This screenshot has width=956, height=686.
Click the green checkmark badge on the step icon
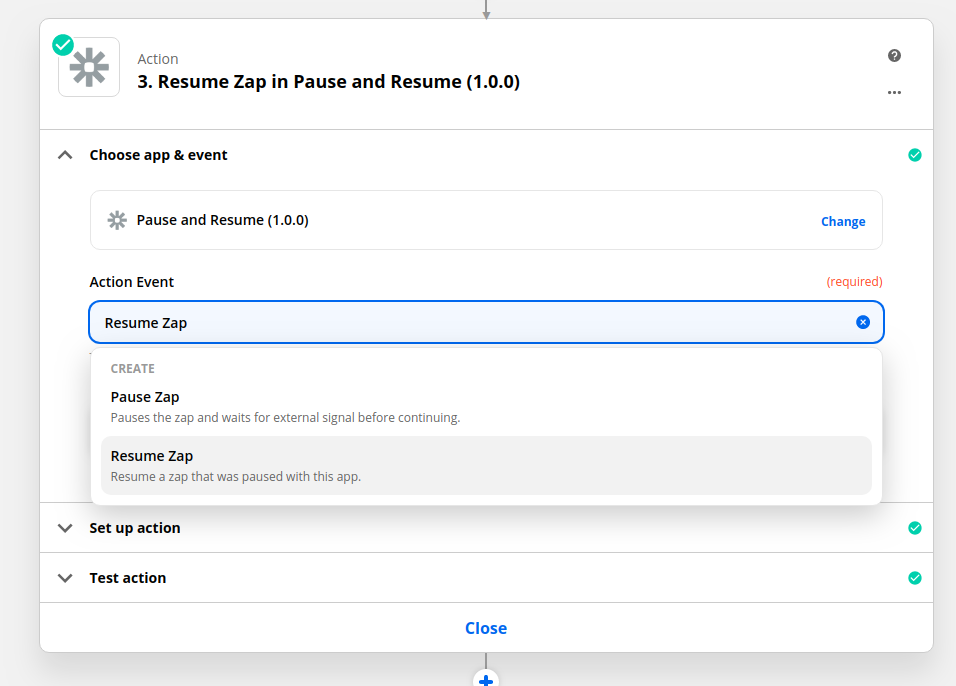click(63, 45)
